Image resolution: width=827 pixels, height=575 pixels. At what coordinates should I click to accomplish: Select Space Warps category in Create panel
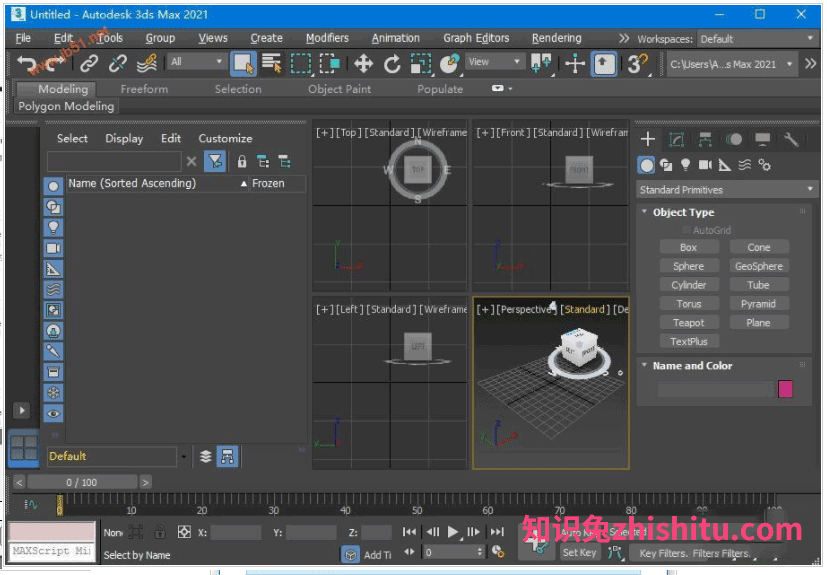(745, 165)
